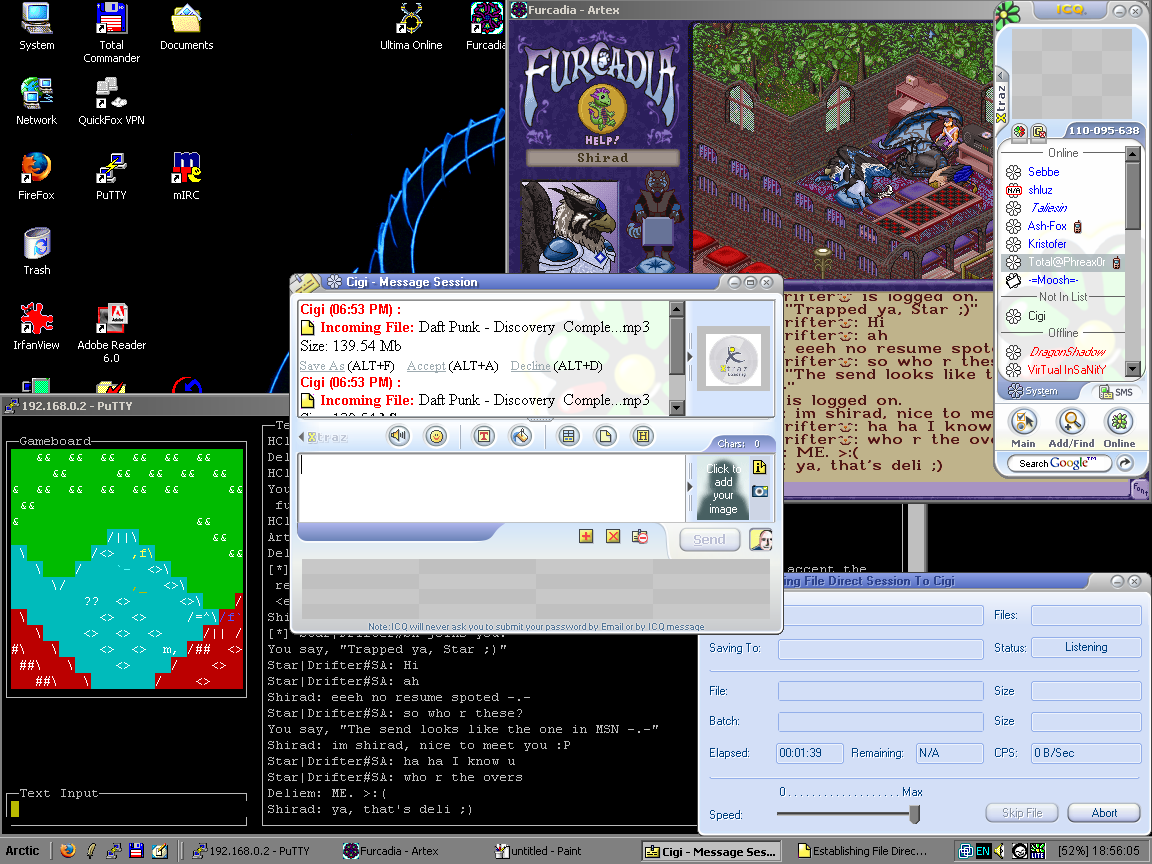Click Skip File in file transfer window

tap(1022, 813)
